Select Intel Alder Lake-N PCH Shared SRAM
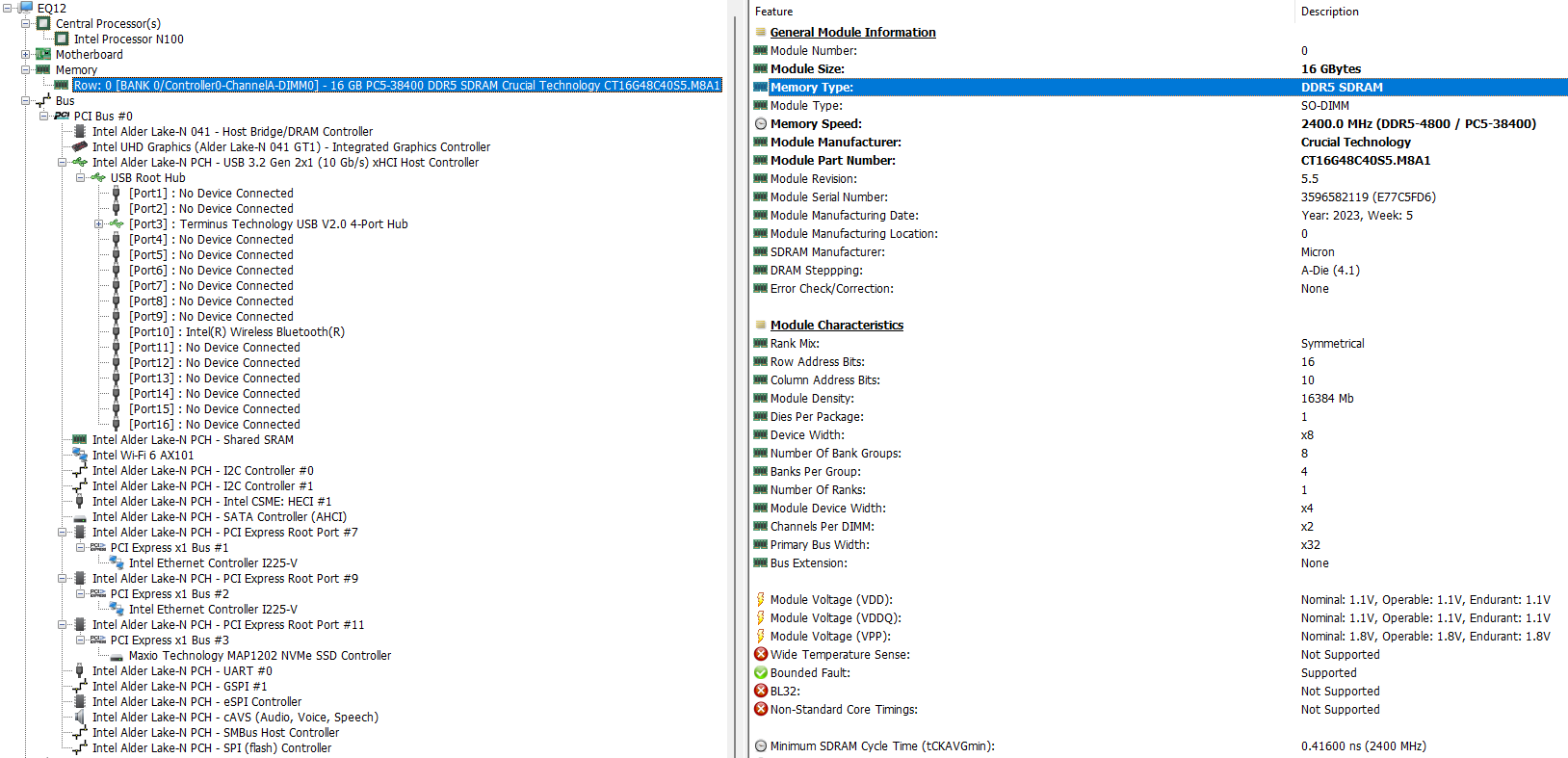This screenshot has height=758, width=1568. point(193,439)
